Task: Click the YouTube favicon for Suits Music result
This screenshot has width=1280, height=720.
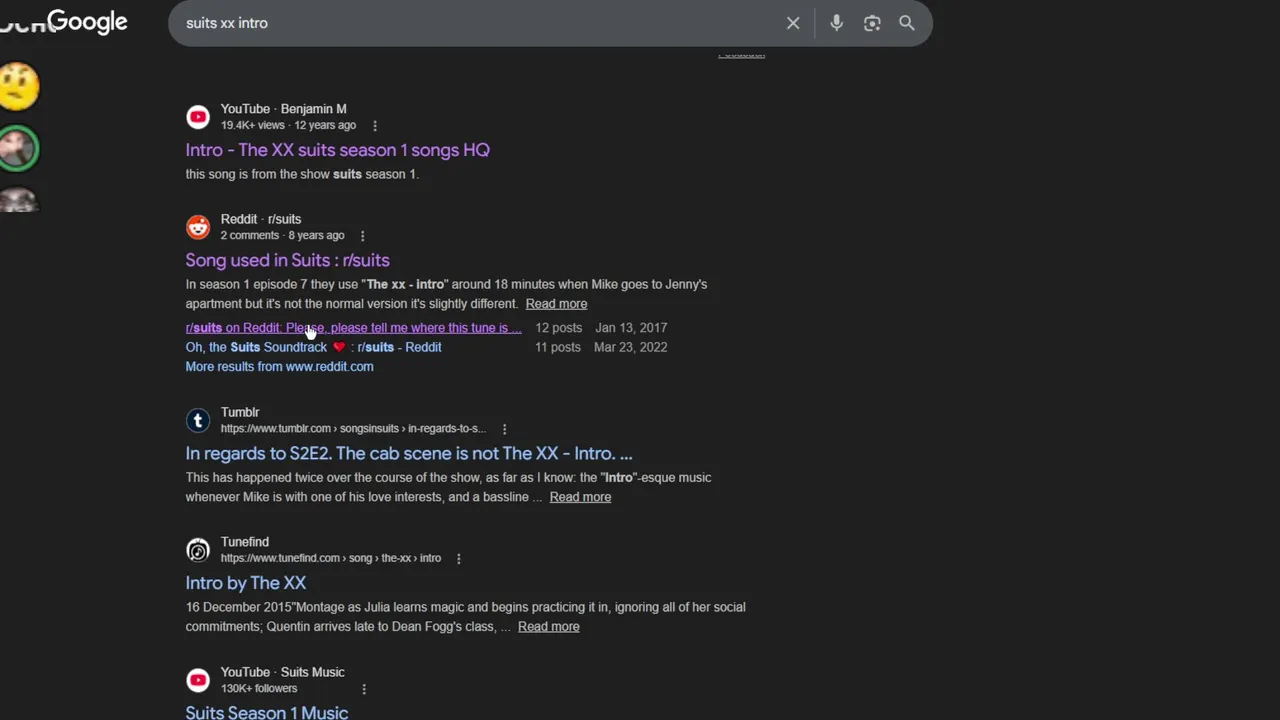Action: (198, 680)
